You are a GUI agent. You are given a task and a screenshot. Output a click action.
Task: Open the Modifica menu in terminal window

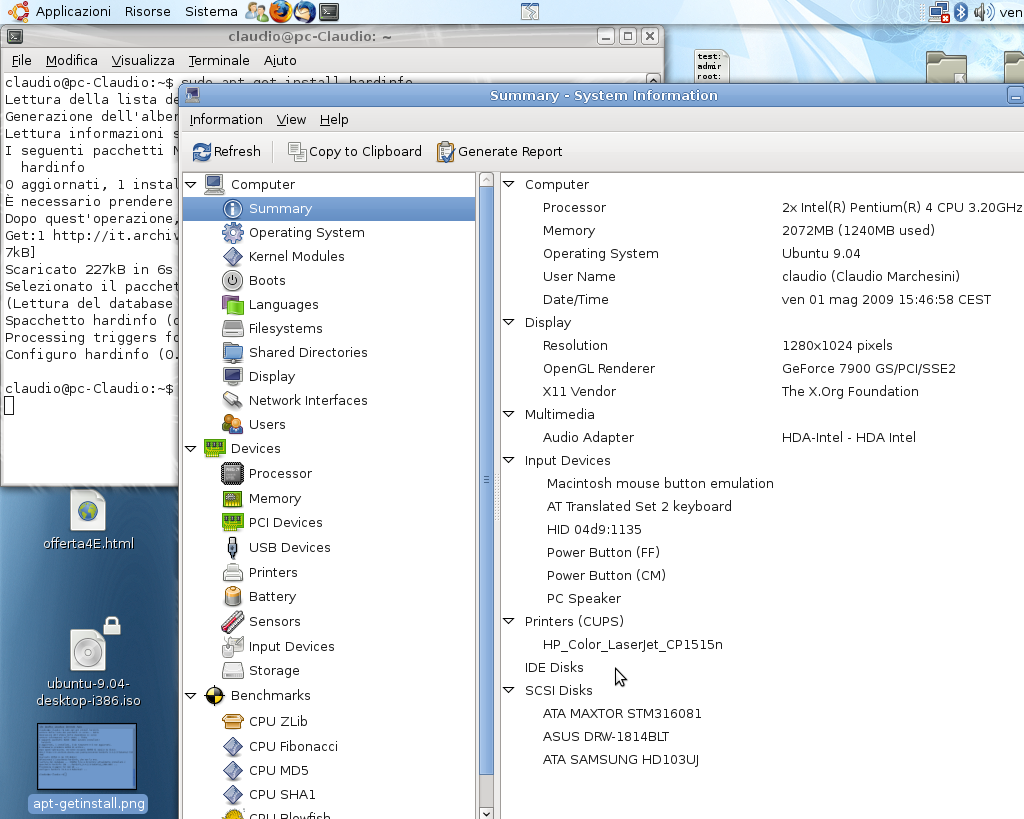(x=72, y=61)
